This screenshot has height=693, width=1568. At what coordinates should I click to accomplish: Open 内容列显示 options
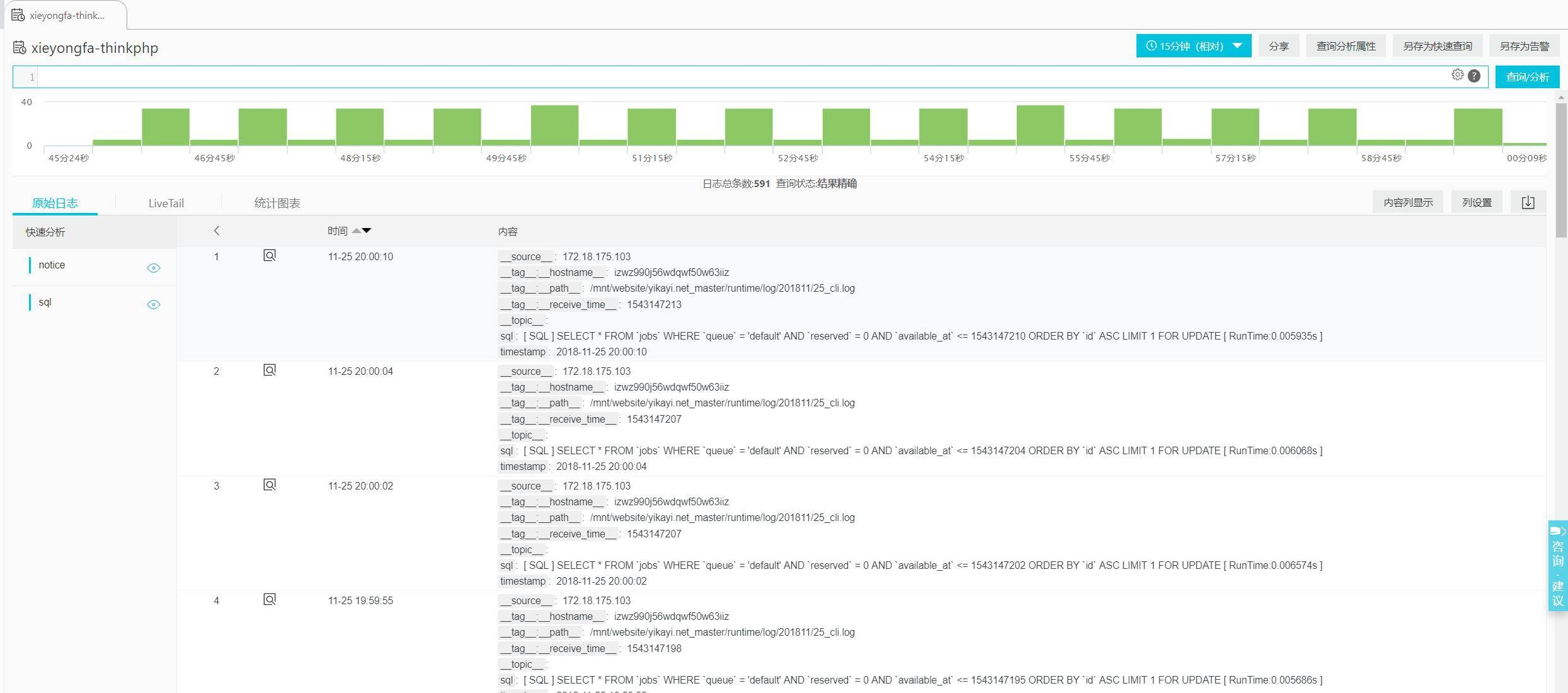pyautogui.click(x=1408, y=202)
